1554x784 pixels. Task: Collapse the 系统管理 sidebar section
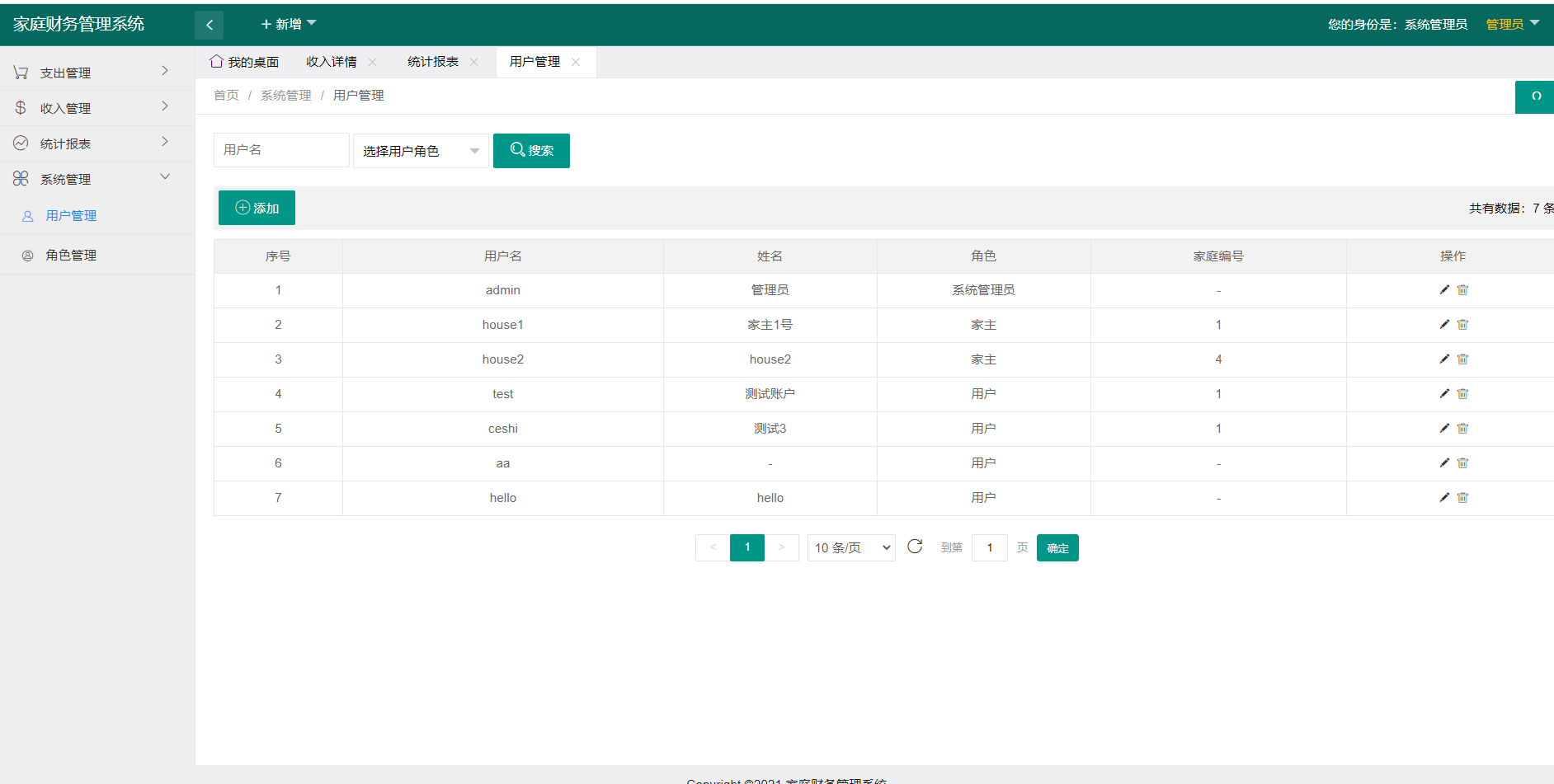97,179
